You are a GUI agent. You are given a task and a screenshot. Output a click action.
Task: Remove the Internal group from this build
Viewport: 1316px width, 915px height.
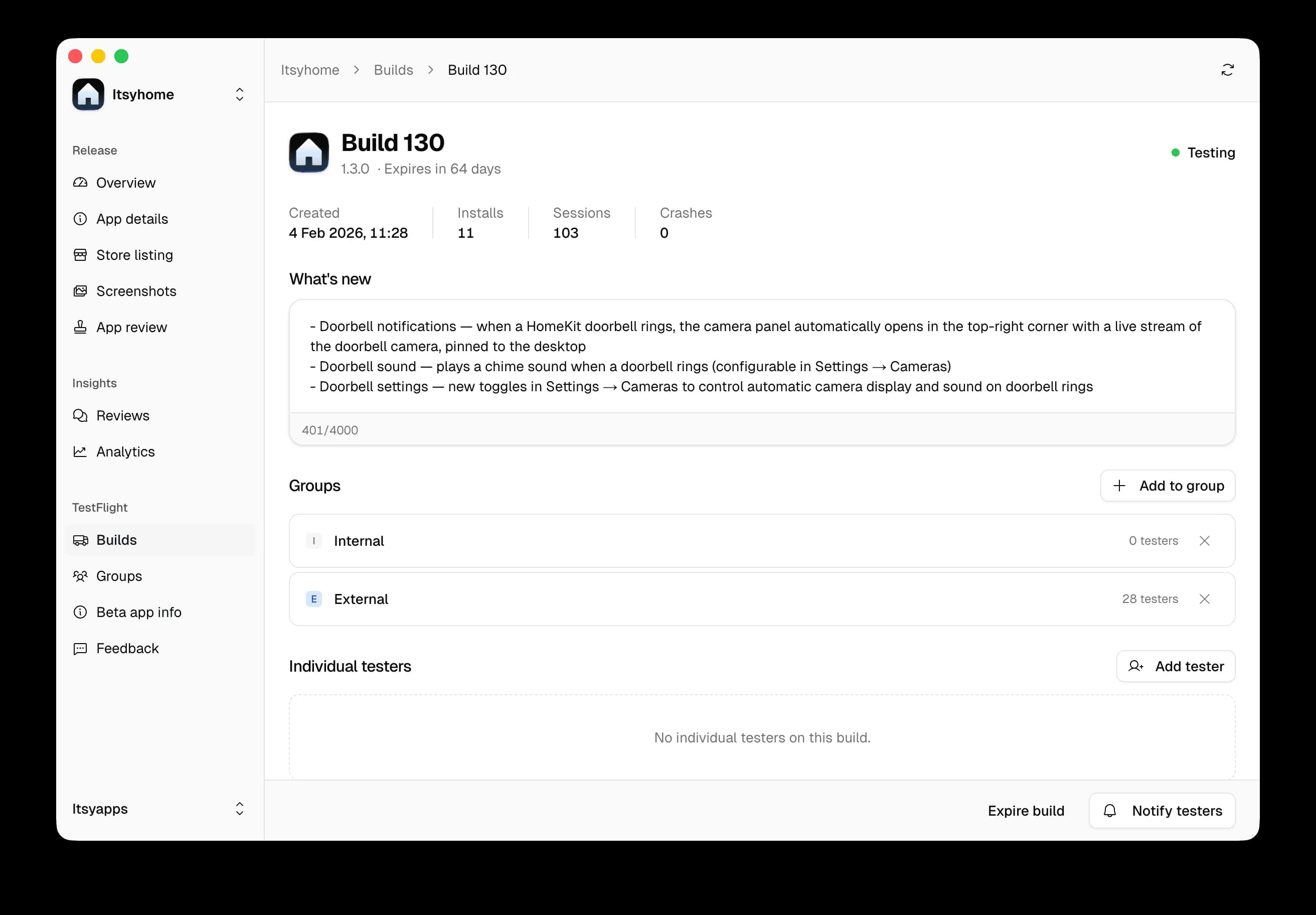coord(1204,541)
